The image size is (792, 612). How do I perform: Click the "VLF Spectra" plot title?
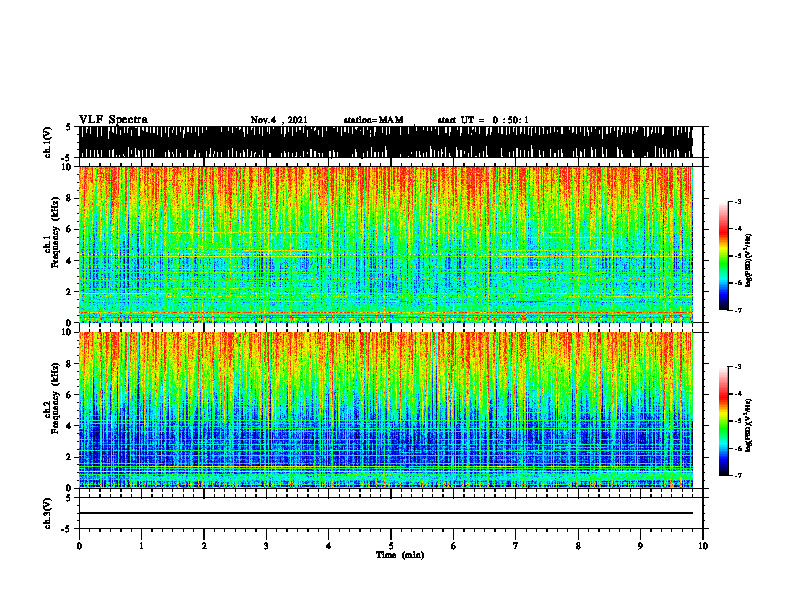pyautogui.click(x=113, y=120)
